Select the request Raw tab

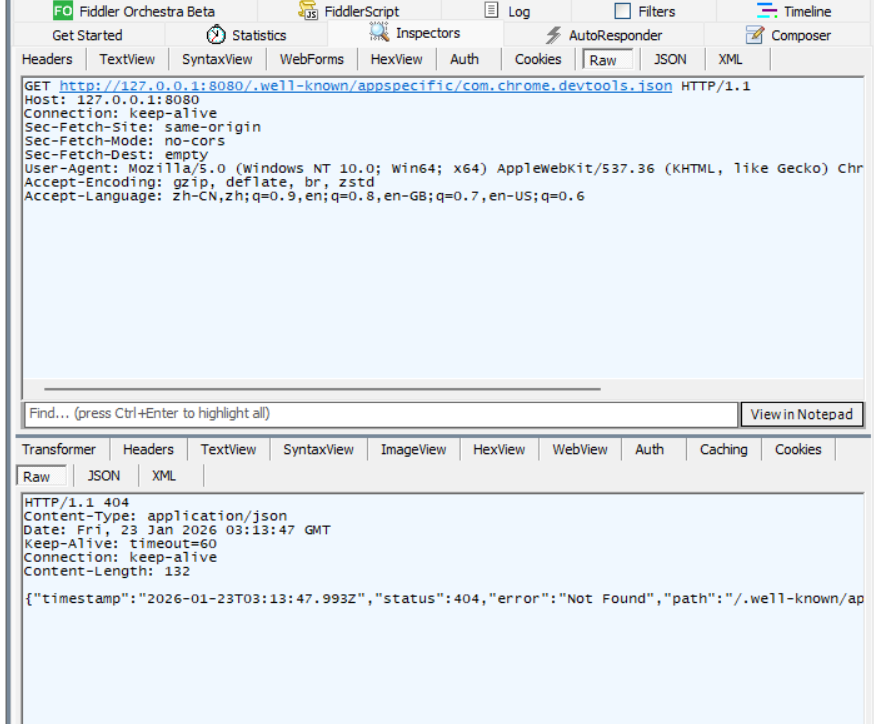(x=607, y=60)
